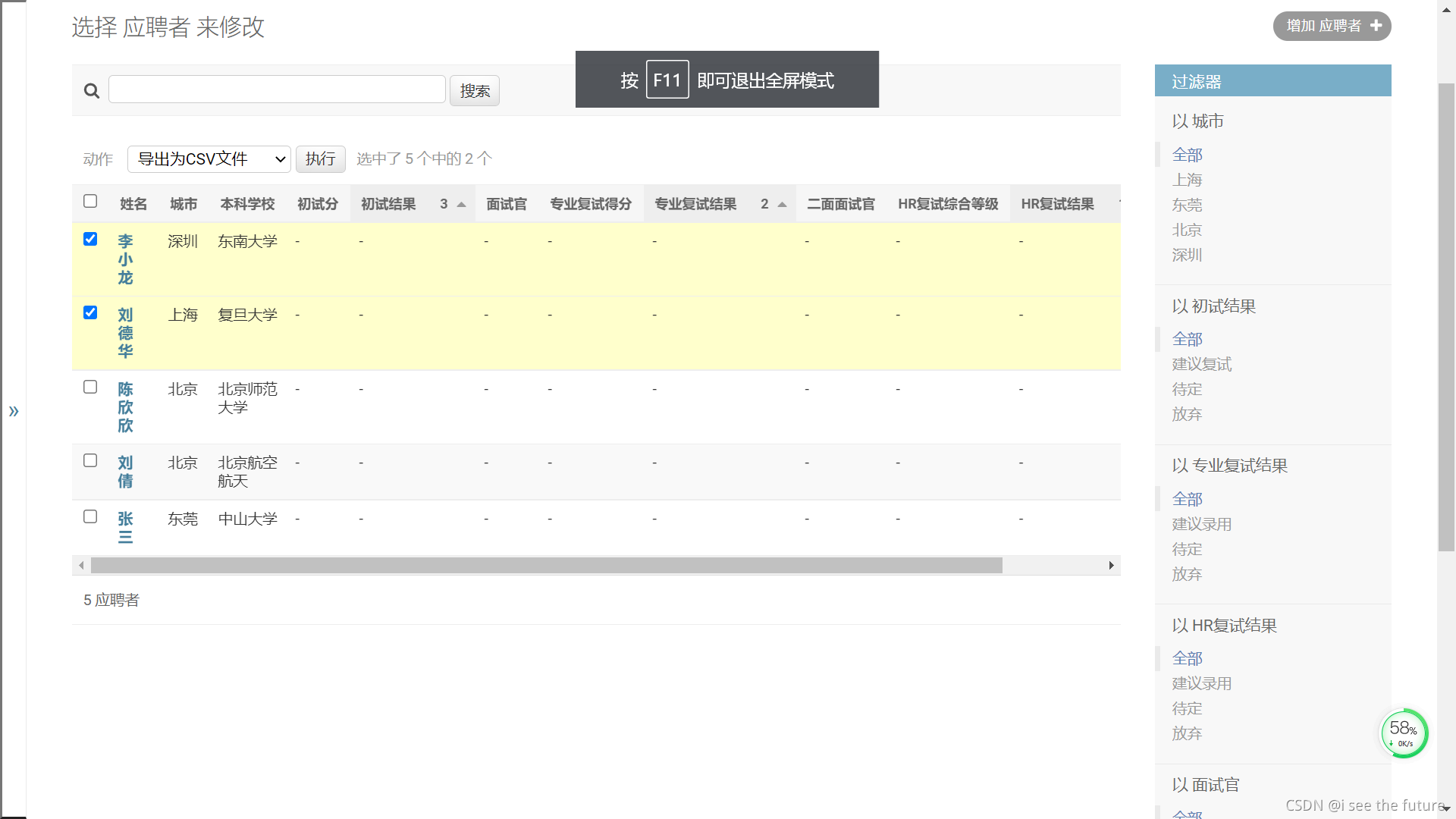This screenshot has height=819, width=1456.
Task: Toggle the select-all header checkbox
Action: [x=90, y=201]
